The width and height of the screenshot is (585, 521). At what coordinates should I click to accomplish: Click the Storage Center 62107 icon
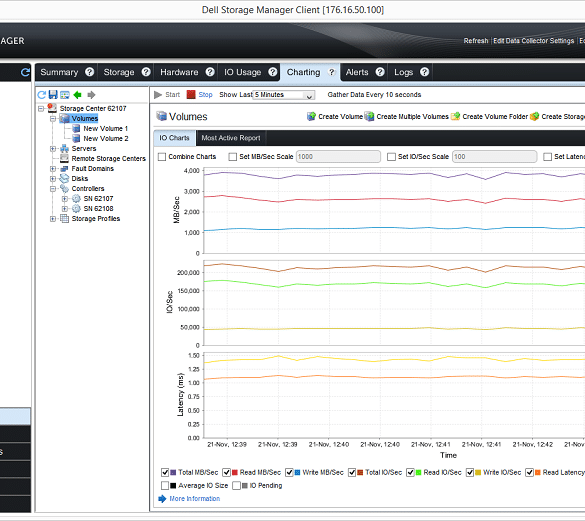click(x=52, y=108)
